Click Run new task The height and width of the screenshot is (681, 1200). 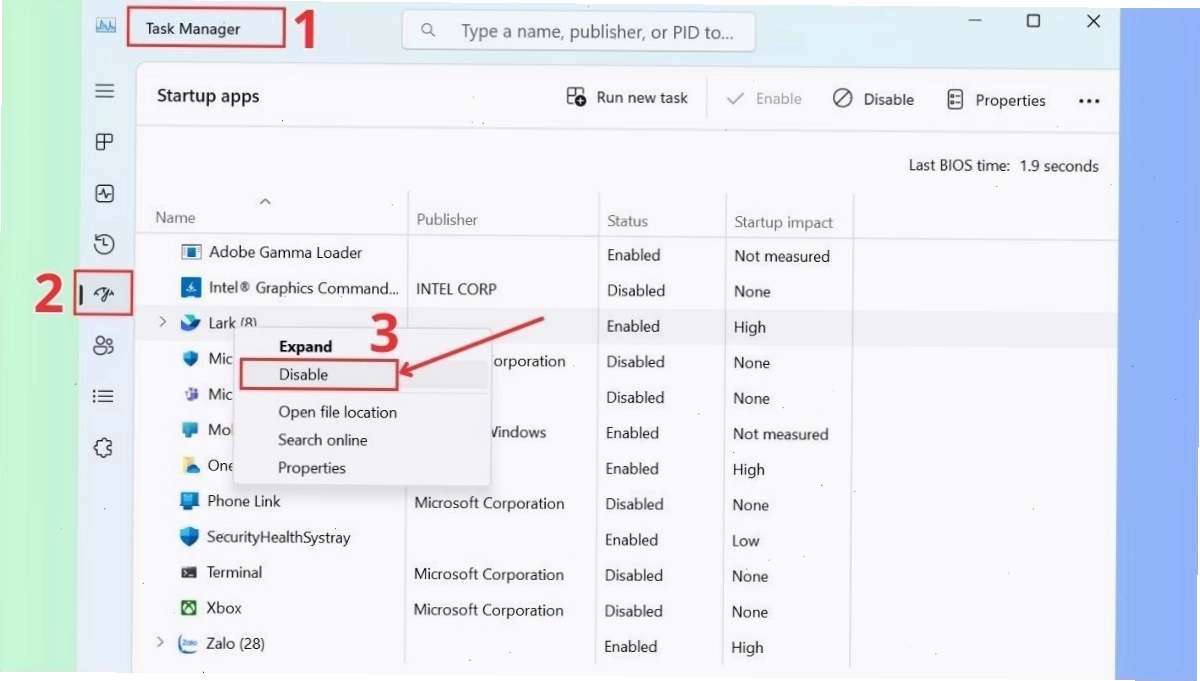(627, 98)
